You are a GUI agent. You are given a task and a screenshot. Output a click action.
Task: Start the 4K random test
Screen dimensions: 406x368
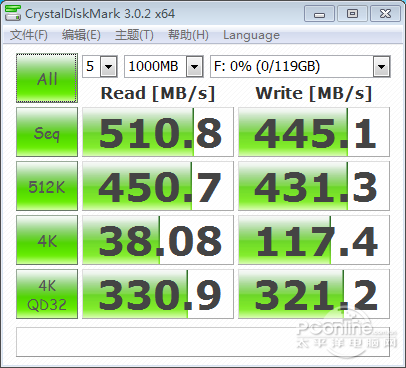coord(47,240)
